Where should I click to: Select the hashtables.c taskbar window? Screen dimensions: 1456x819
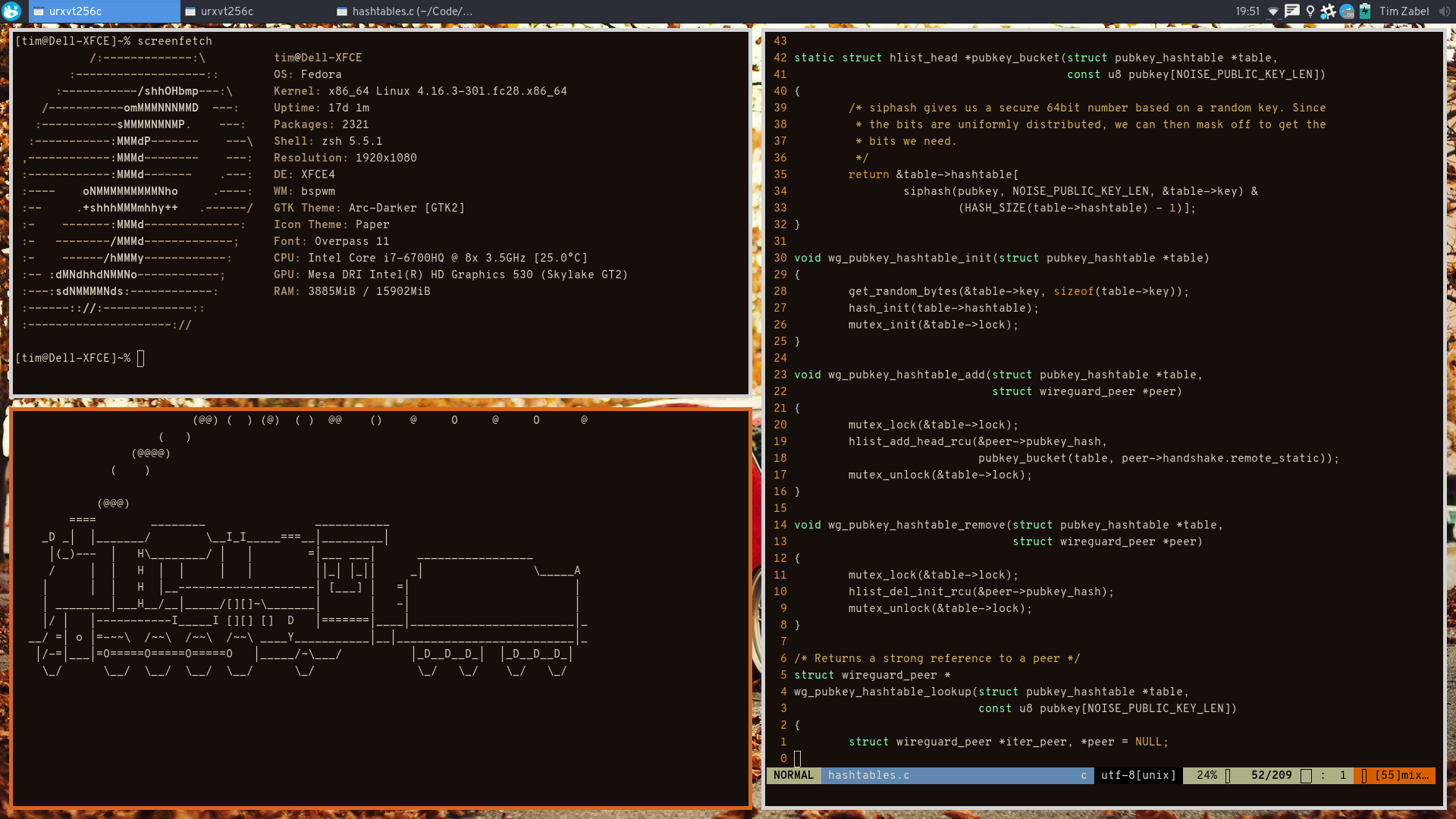point(408,11)
